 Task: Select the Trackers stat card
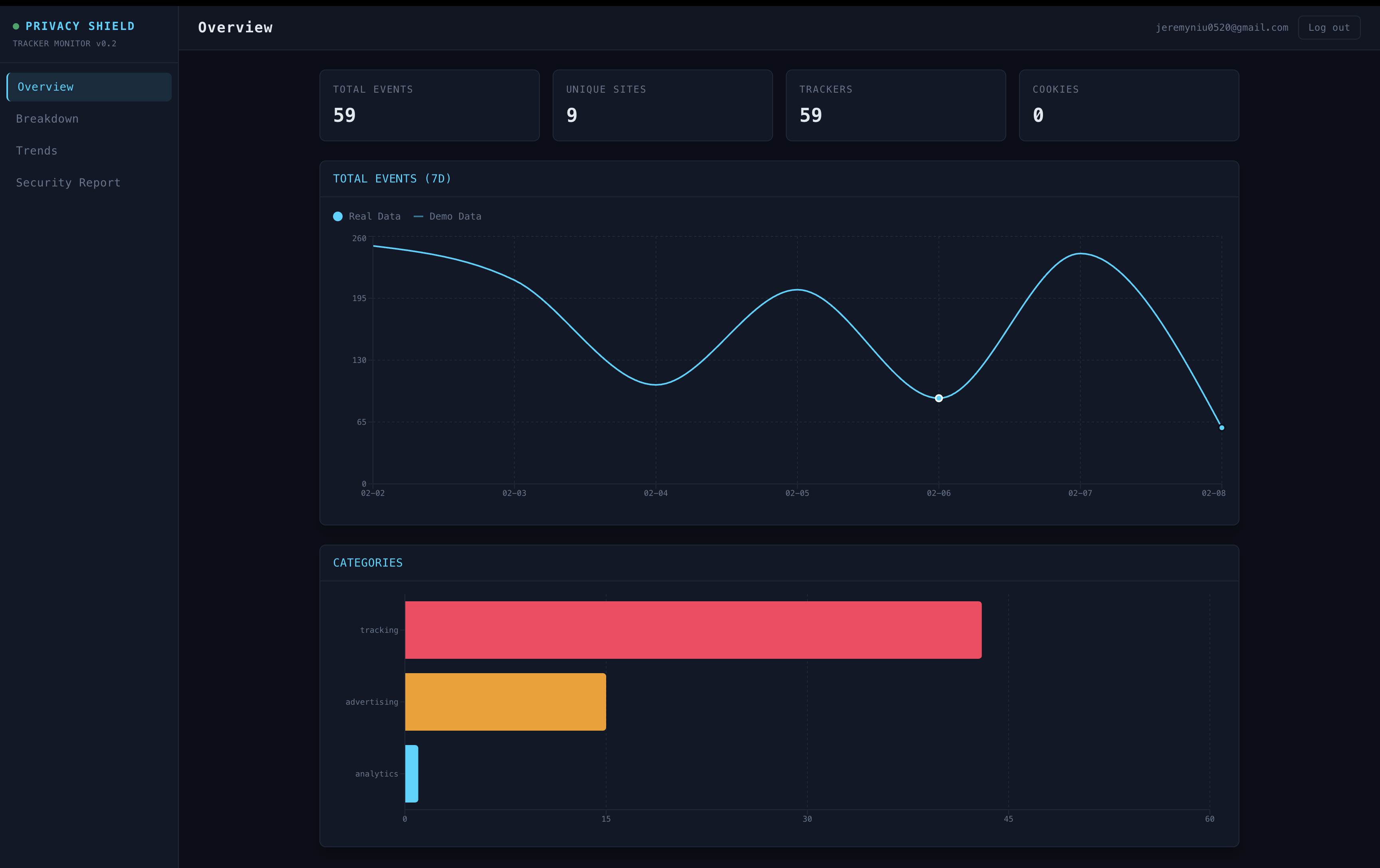[x=895, y=105]
